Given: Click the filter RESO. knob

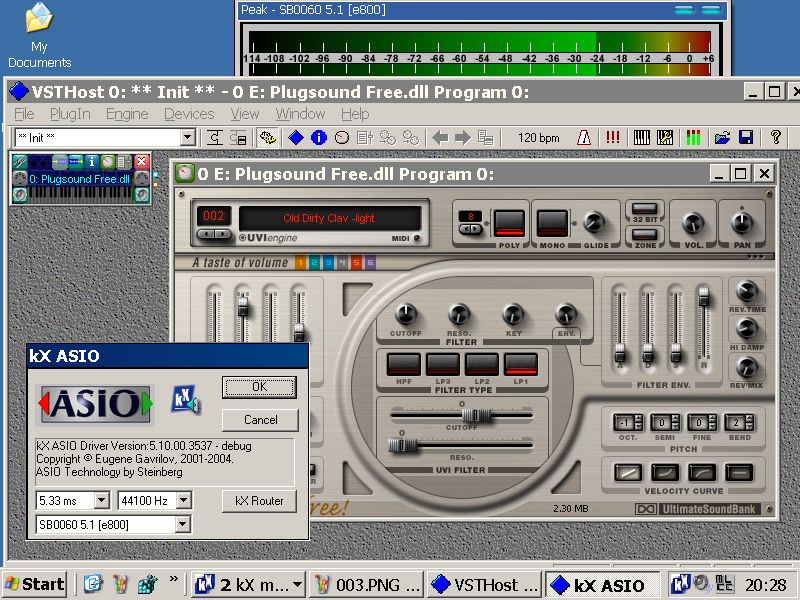Looking at the screenshot, I should coord(459,314).
